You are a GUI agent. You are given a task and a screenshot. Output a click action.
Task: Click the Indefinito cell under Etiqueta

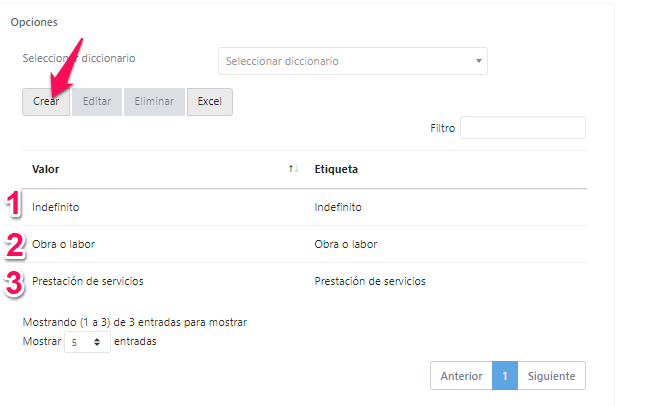pyautogui.click(x=338, y=207)
